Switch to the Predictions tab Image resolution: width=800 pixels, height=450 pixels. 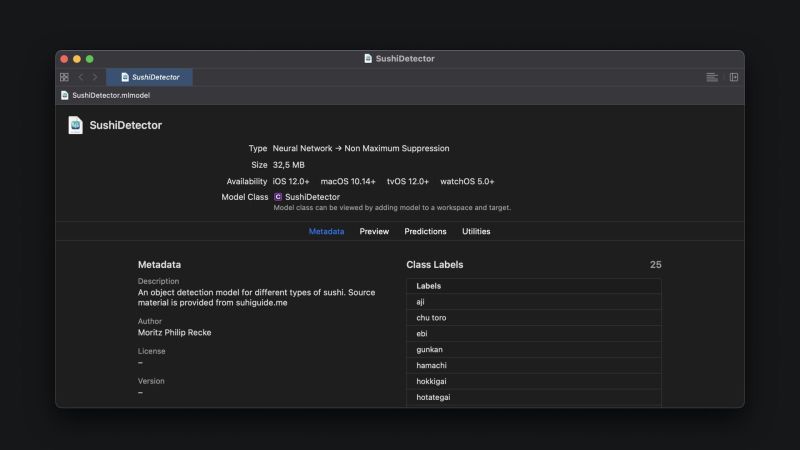point(426,232)
